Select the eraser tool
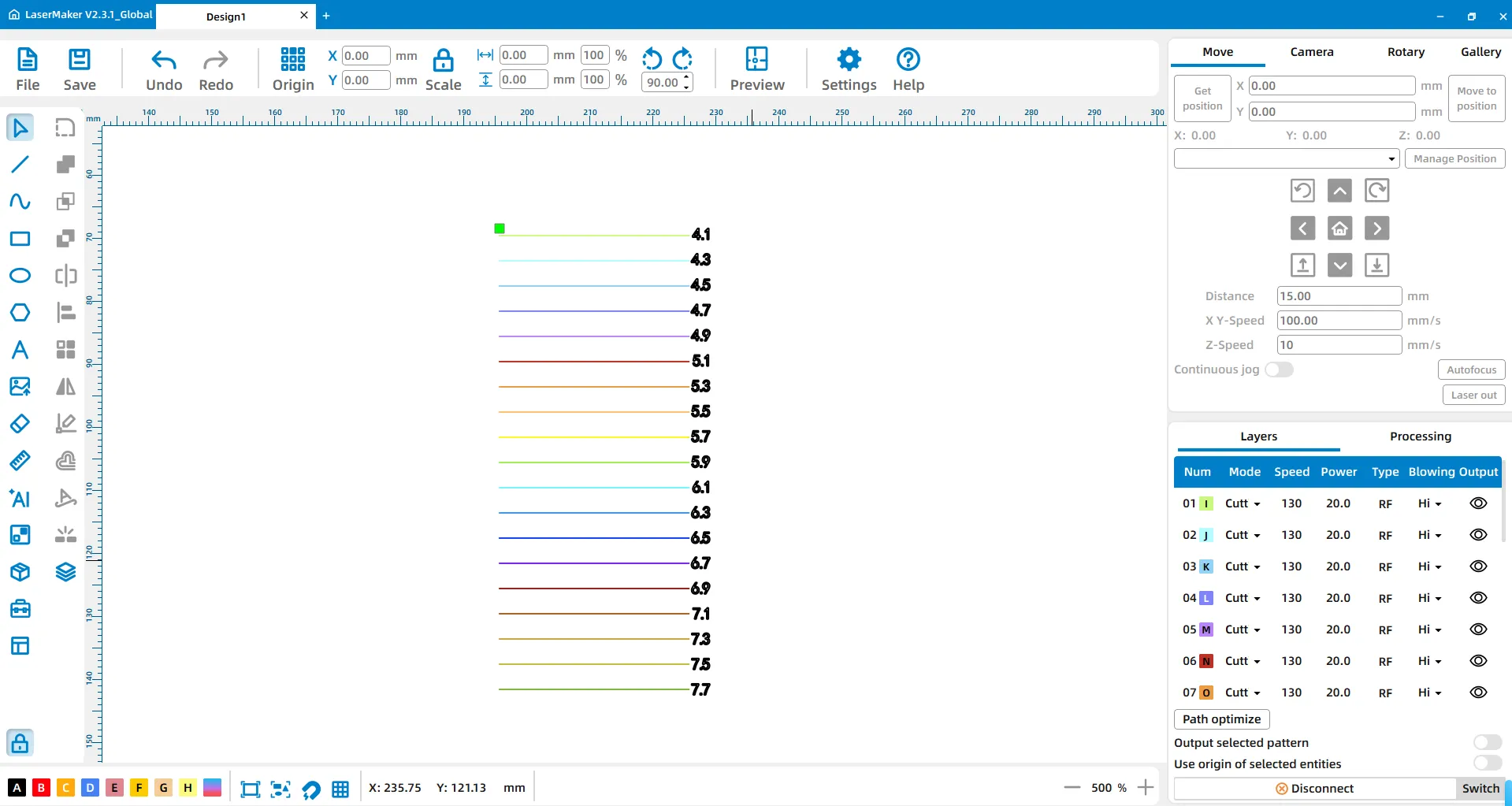Image resolution: width=1512 pixels, height=806 pixels. pos(20,424)
